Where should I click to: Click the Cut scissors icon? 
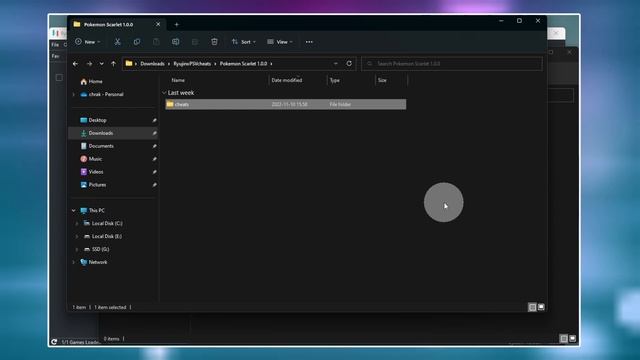pyautogui.click(x=118, y=42)
